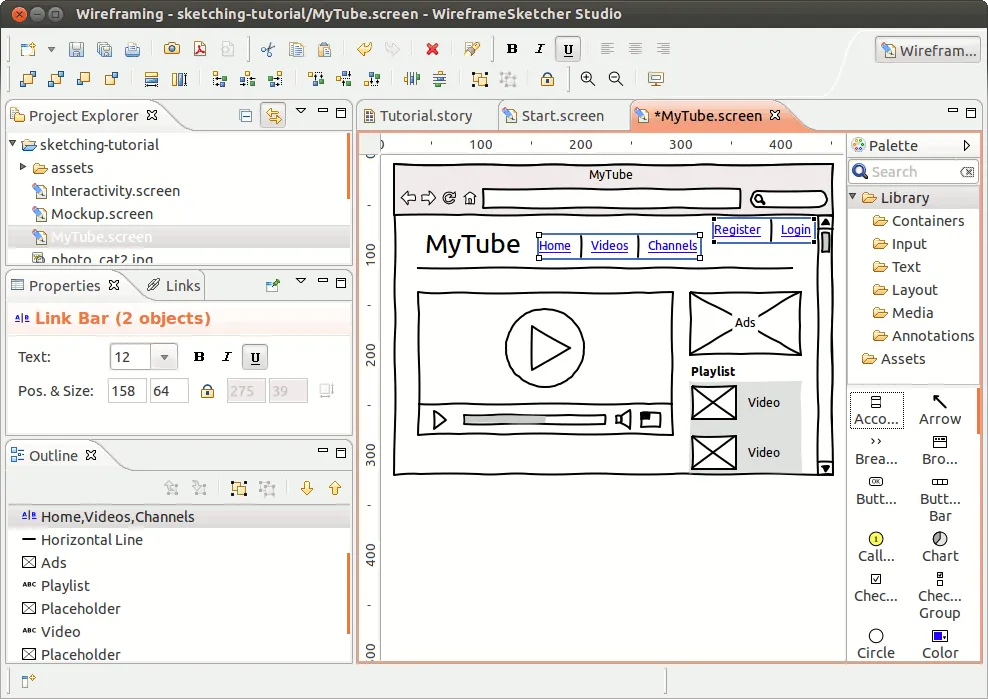Image resolution: width=988 pixels, height=699 pixels.
Task: Expand the assets folder in Project Explorer
Action: tap(22, 167)
